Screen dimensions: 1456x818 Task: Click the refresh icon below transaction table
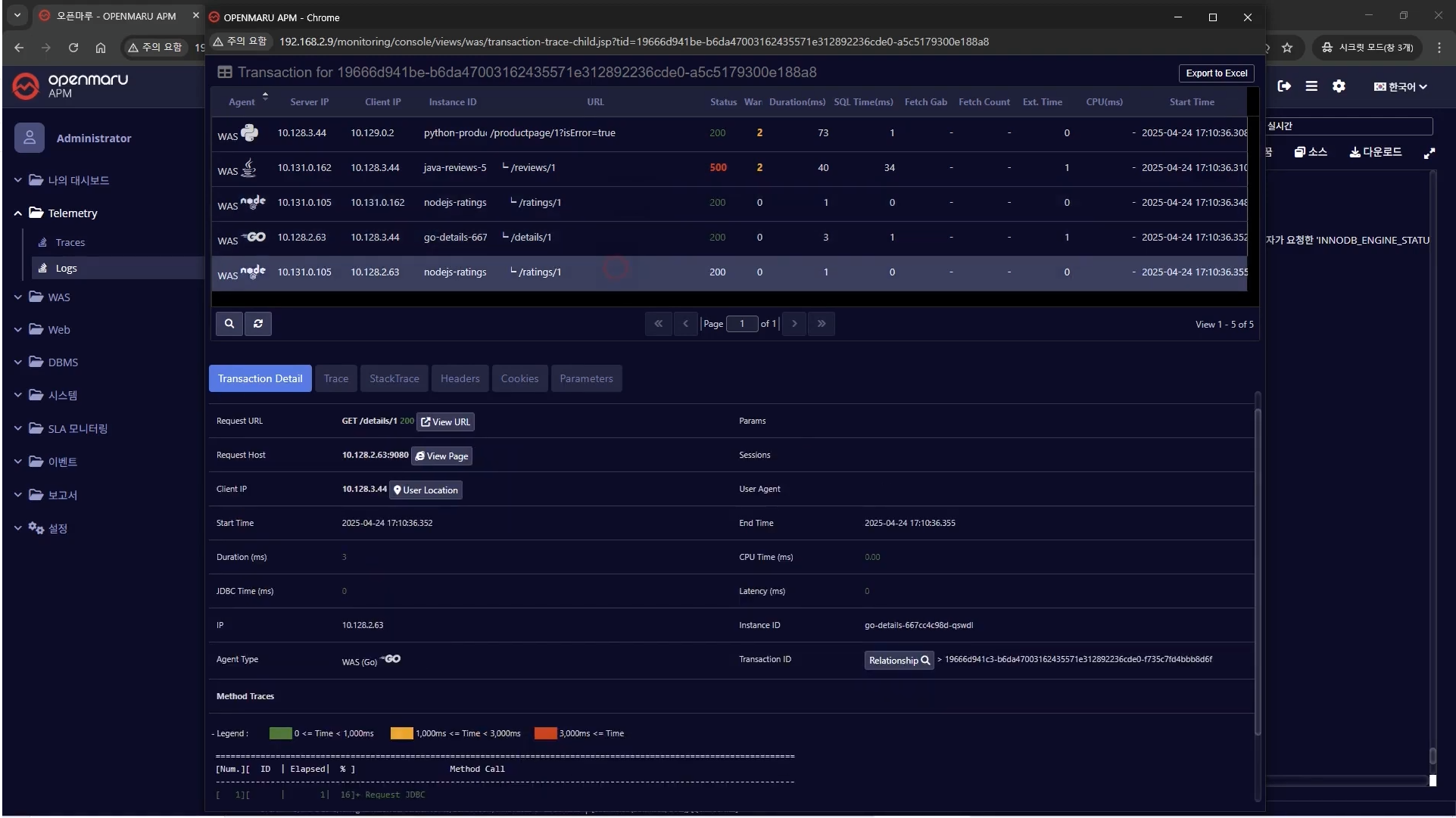[258, 324]
